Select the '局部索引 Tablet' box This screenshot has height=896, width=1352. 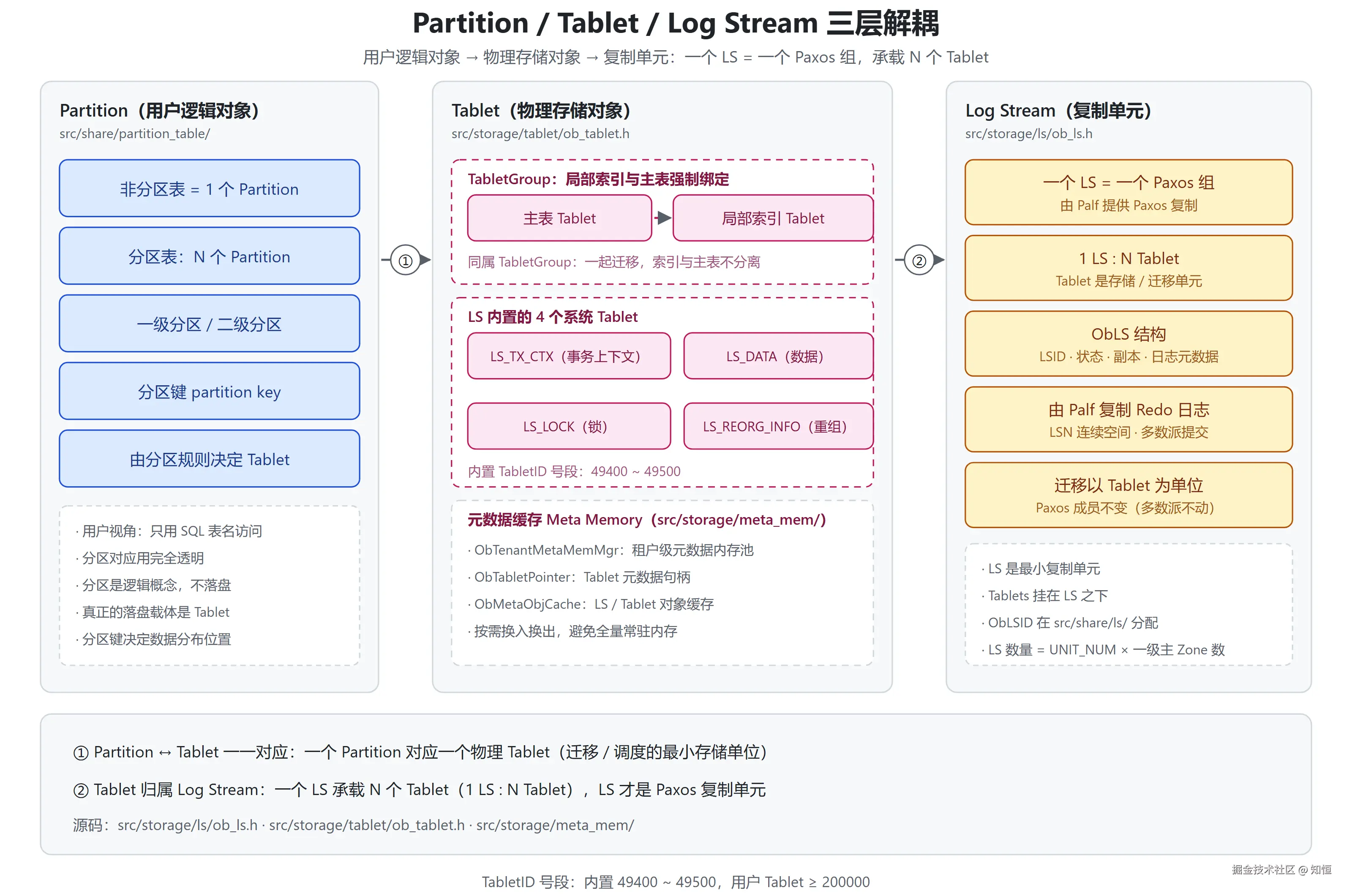pyautogui.click(x=773, y=218)
